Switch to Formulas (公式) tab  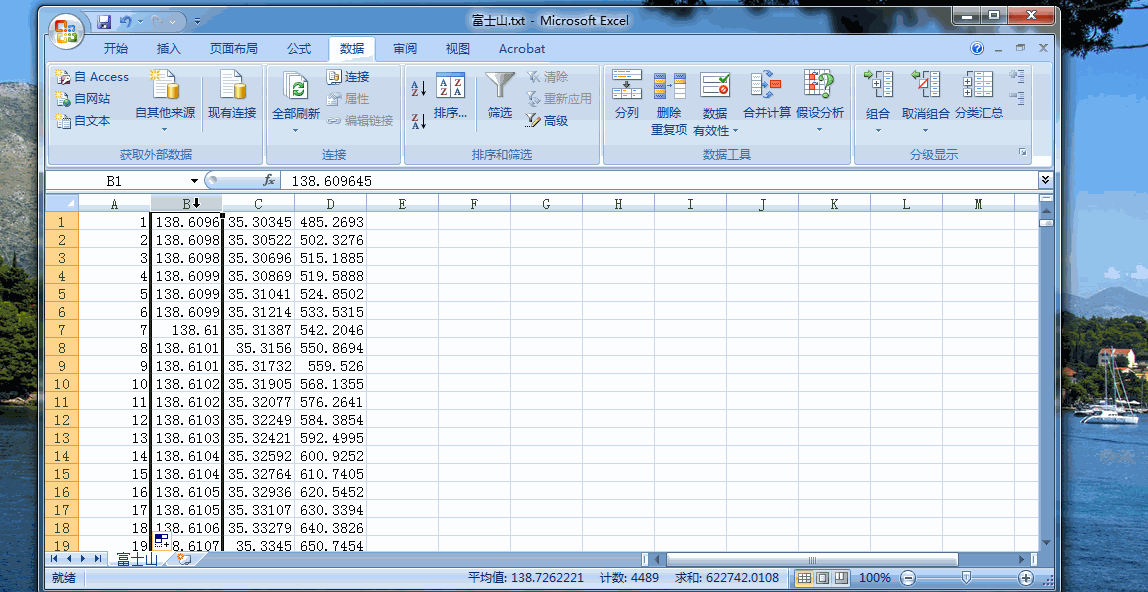[x=299, y=49]
